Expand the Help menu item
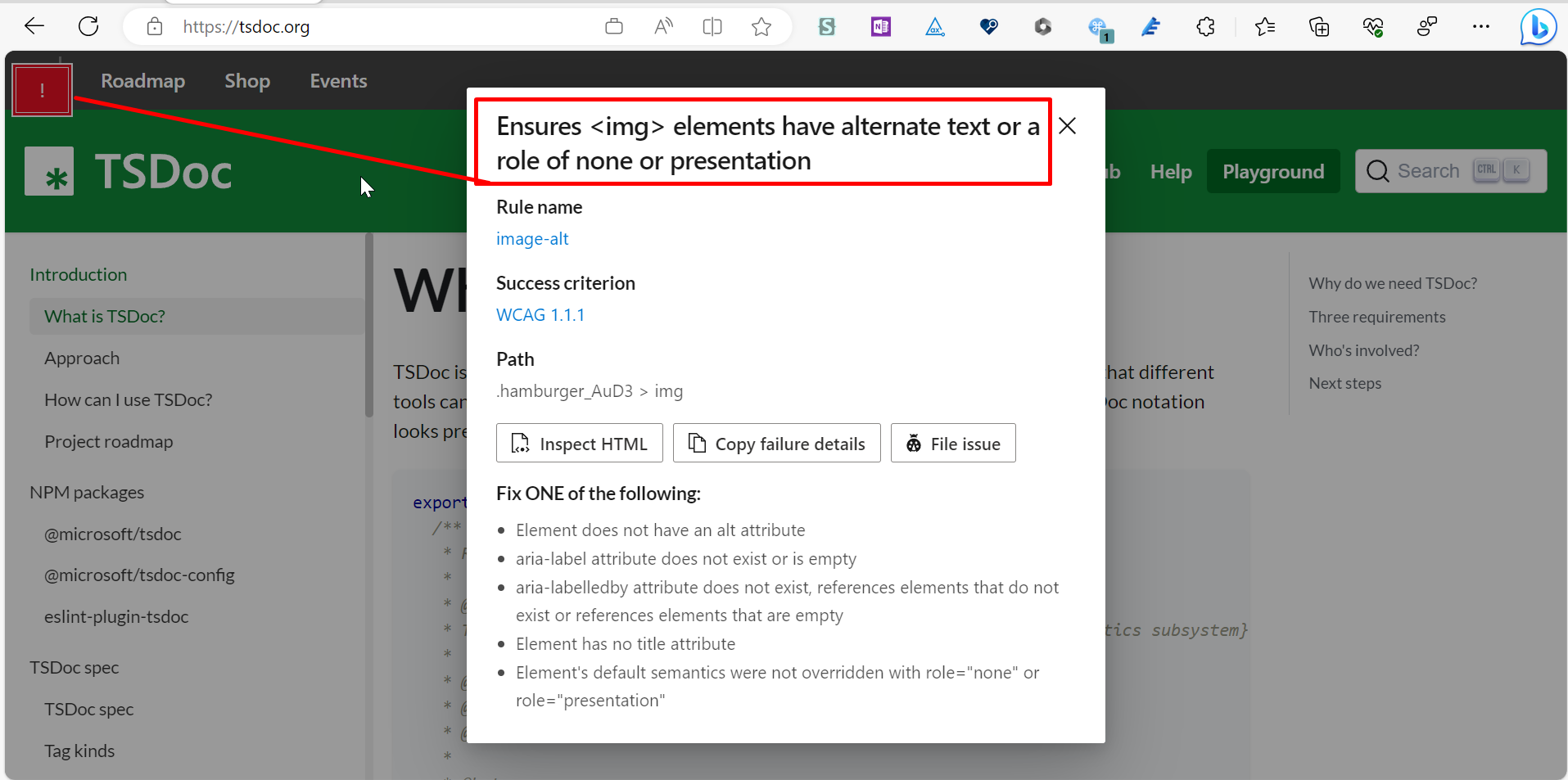The height and width of the screenshot is (780, 1568). [x=1171, y=171]
